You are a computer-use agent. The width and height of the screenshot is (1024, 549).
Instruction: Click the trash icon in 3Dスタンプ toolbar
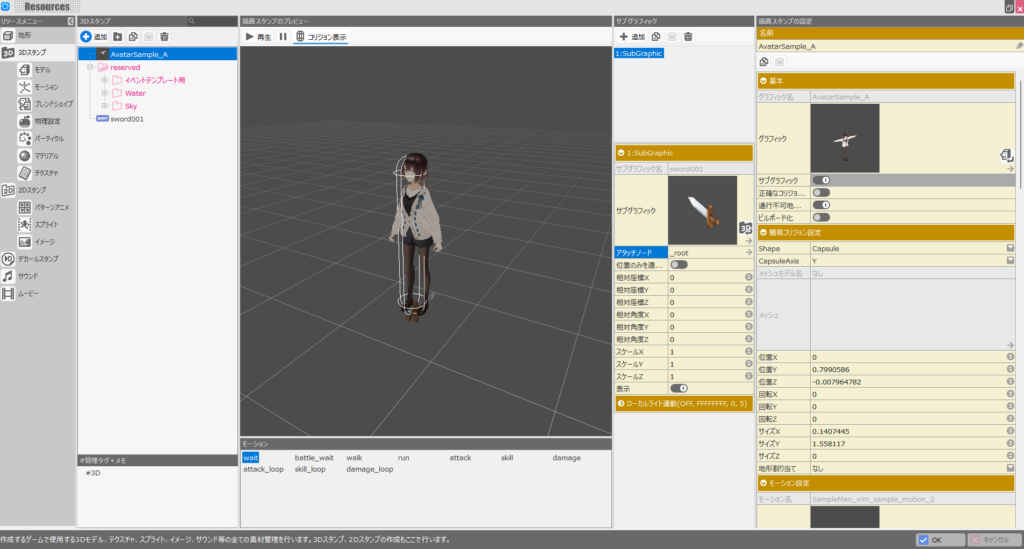pyautogui.click(x=165, y=37)
